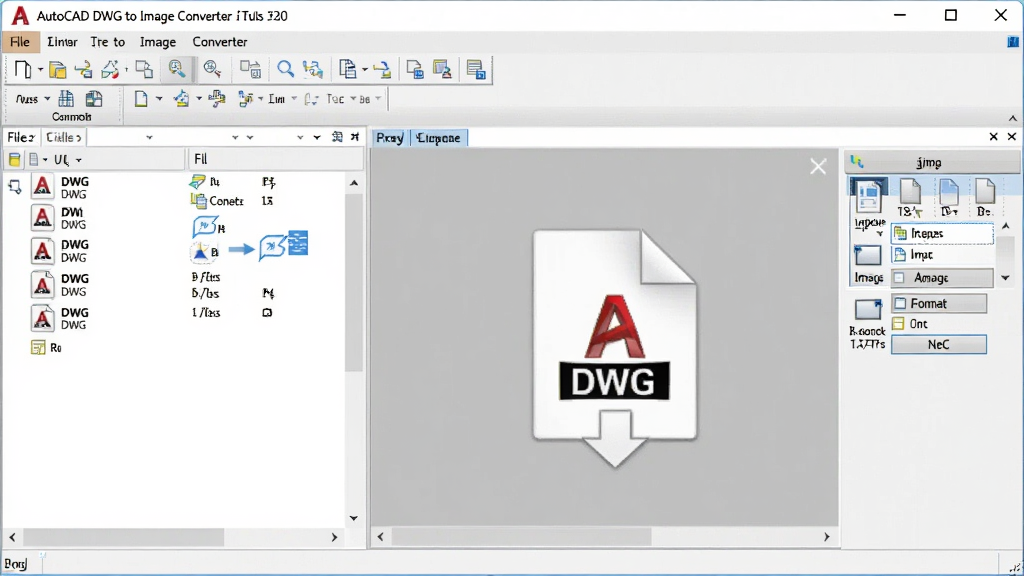Click the new blank document toolbar icon
Image resolution: width=1024 pixels, height=576 pixels.
pos(23,69)
